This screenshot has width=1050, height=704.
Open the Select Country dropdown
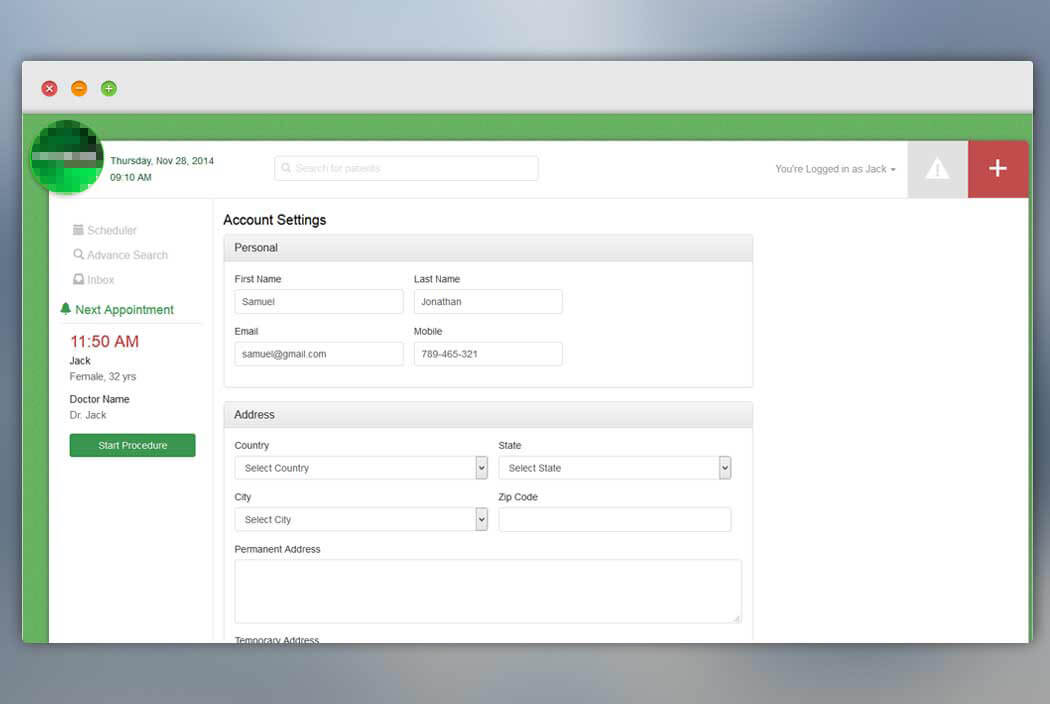(x=361, y=468)
